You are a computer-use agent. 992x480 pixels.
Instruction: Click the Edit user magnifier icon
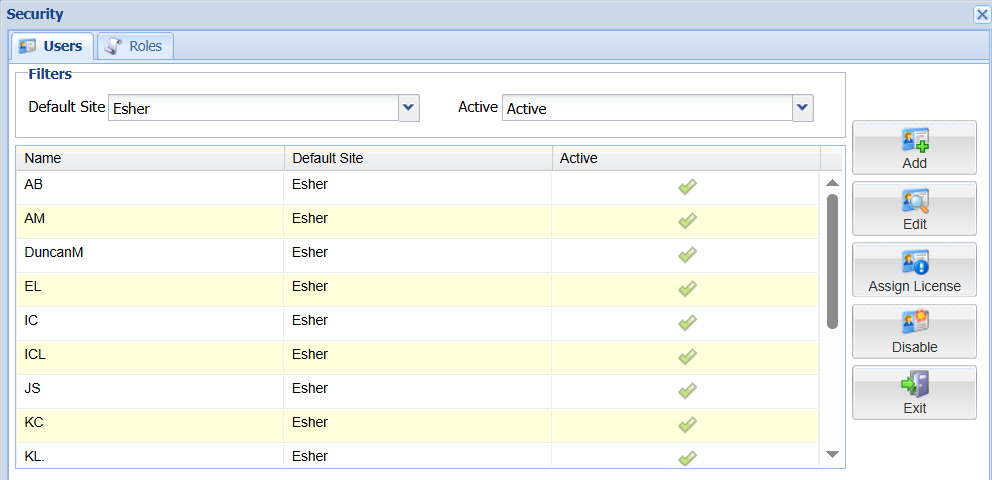pyautogui.click(x=915, y=201)
